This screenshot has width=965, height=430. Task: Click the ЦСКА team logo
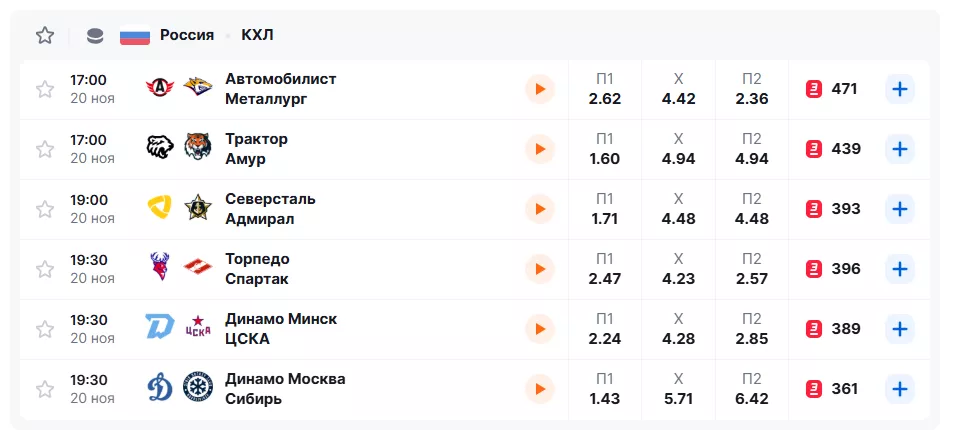(198, 328)
